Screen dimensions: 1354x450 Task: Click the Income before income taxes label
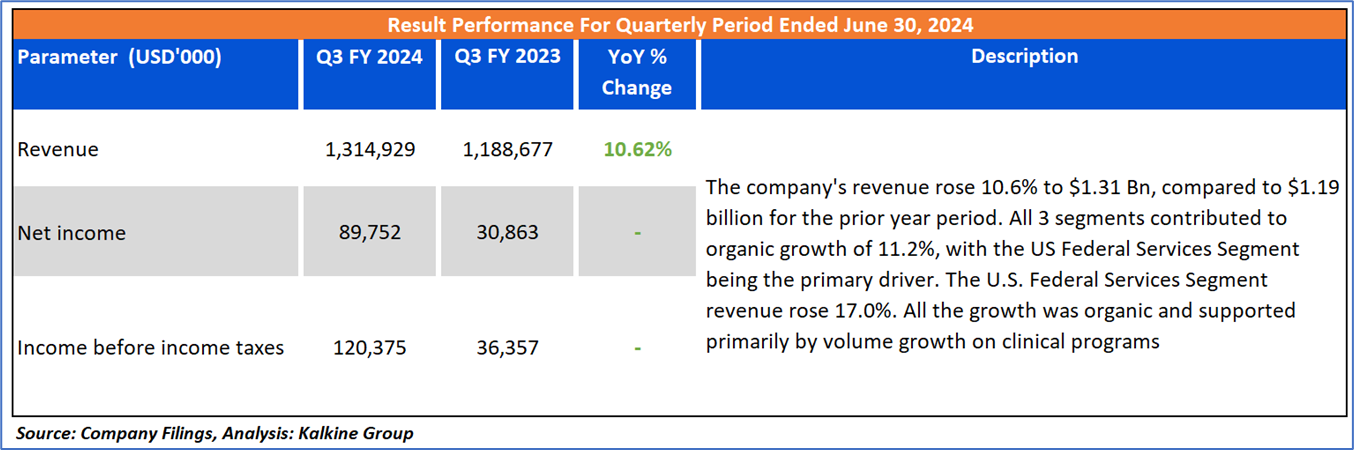(x=151, y=348)
